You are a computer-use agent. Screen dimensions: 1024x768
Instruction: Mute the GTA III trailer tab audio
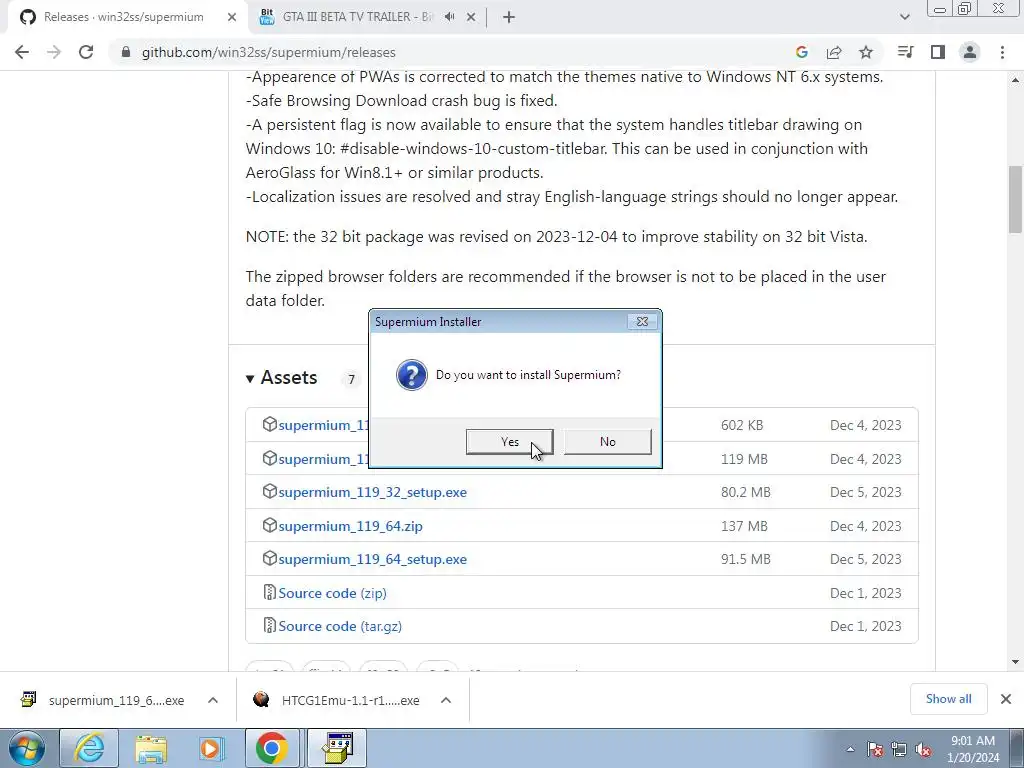449,17
